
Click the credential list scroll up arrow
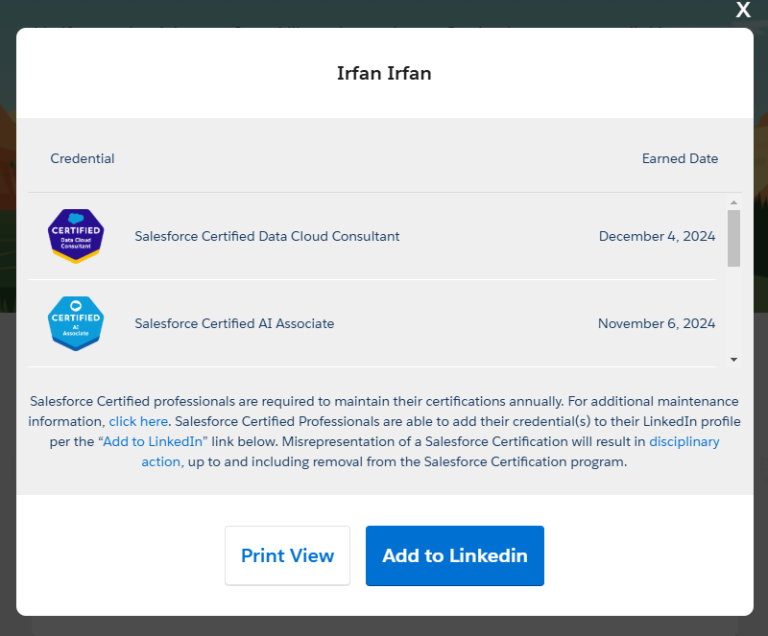734,202
